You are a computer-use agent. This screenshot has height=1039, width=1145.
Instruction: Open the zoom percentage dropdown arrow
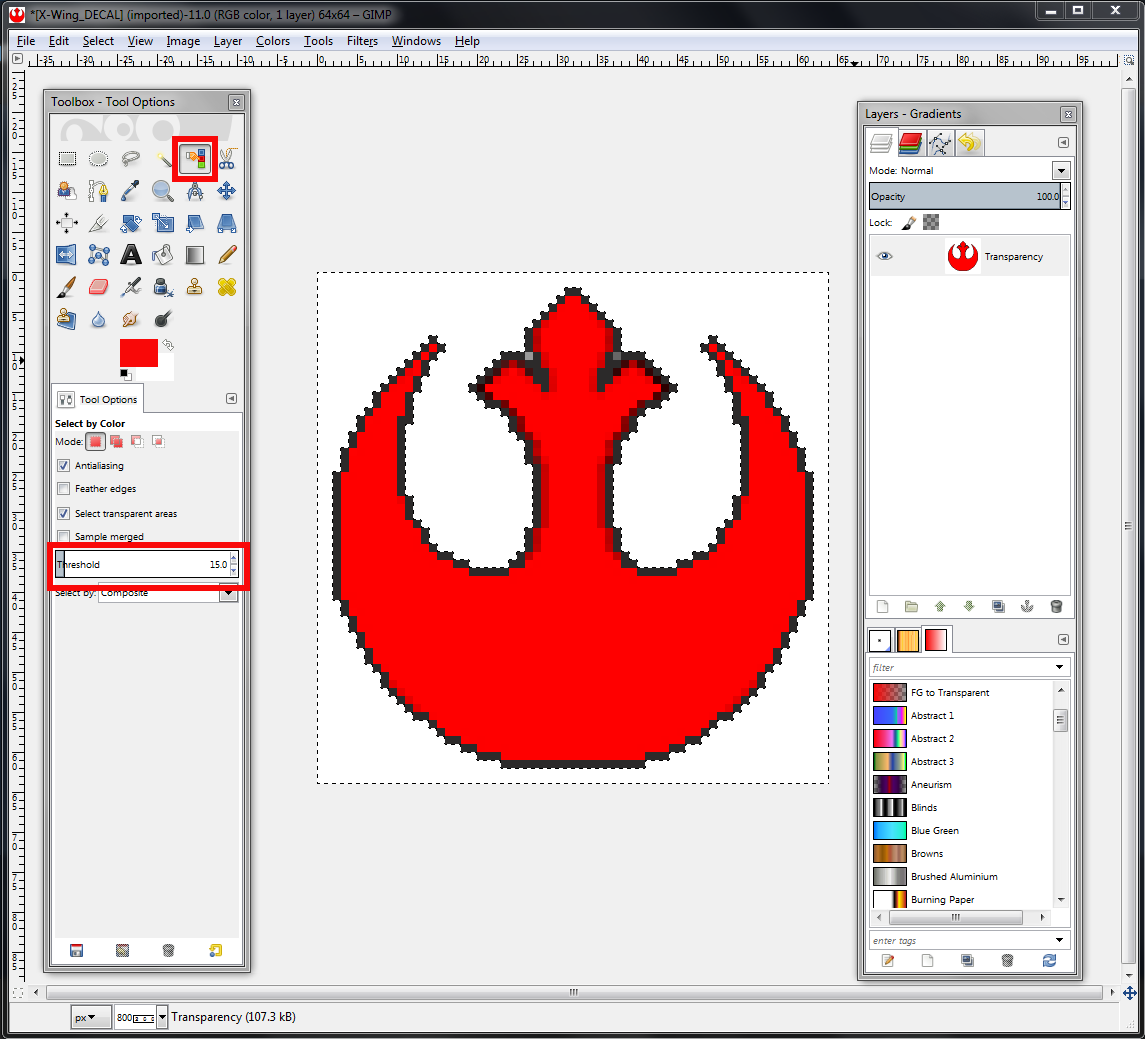point(163,1017)
